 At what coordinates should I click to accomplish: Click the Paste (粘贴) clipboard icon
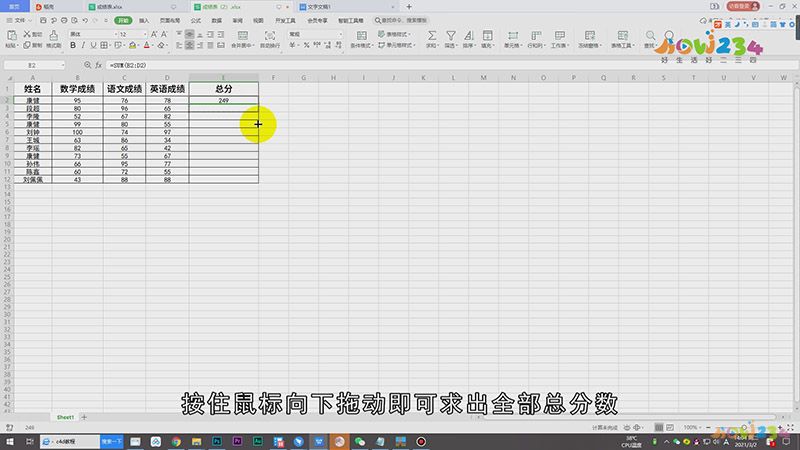pos(11,35)
